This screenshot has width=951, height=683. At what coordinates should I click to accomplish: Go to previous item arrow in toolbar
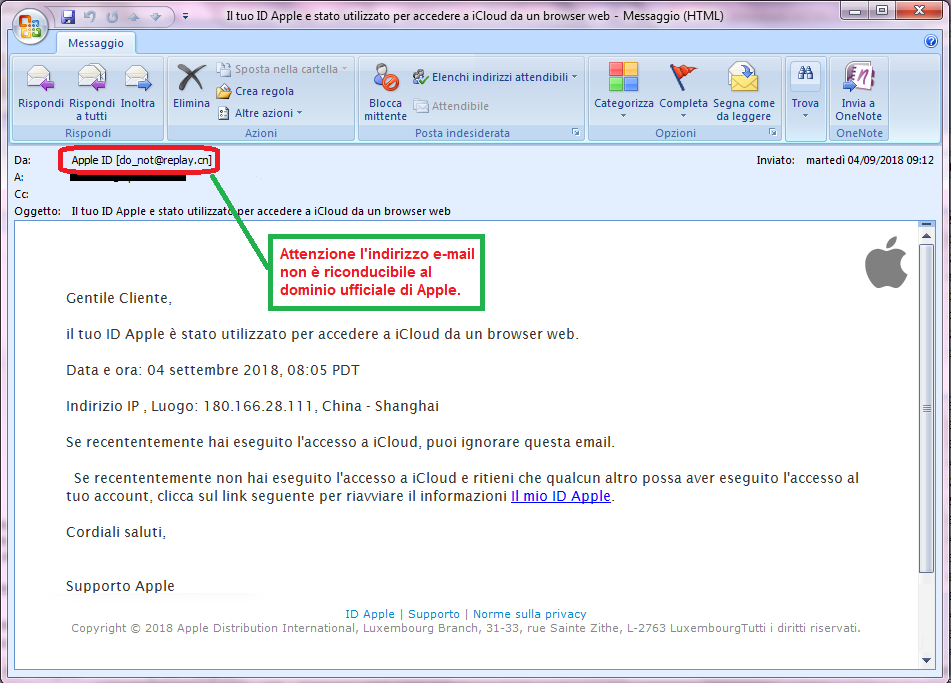(134, 17)
